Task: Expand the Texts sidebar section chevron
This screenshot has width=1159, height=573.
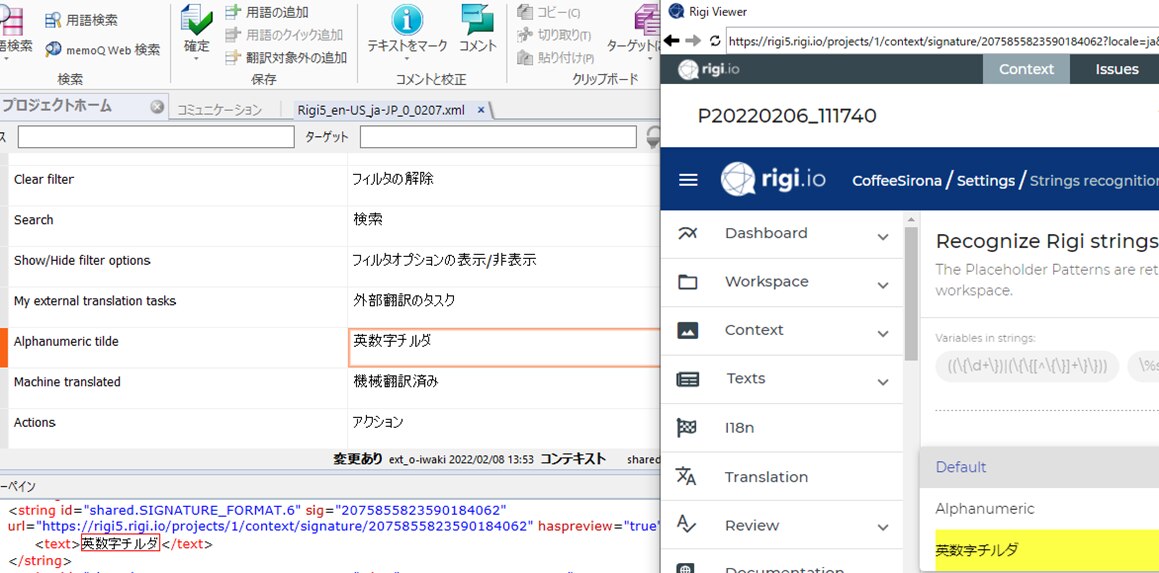Action: [882, 382]
